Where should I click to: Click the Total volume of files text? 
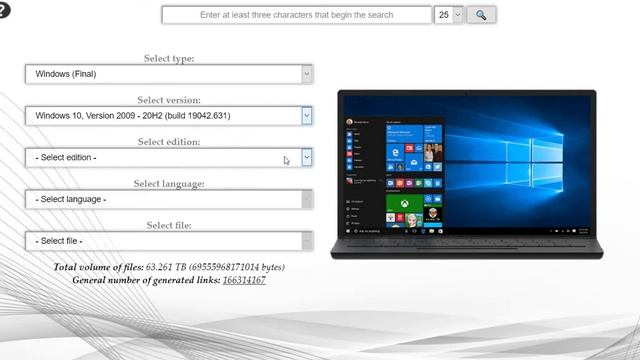tap(169, 267)
